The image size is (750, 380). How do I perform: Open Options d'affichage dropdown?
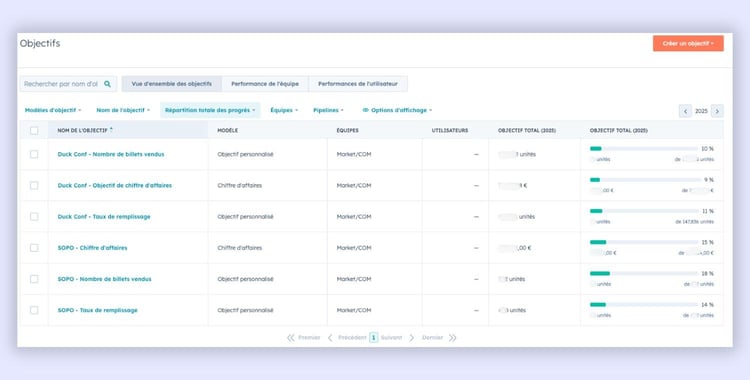[397, 110]
